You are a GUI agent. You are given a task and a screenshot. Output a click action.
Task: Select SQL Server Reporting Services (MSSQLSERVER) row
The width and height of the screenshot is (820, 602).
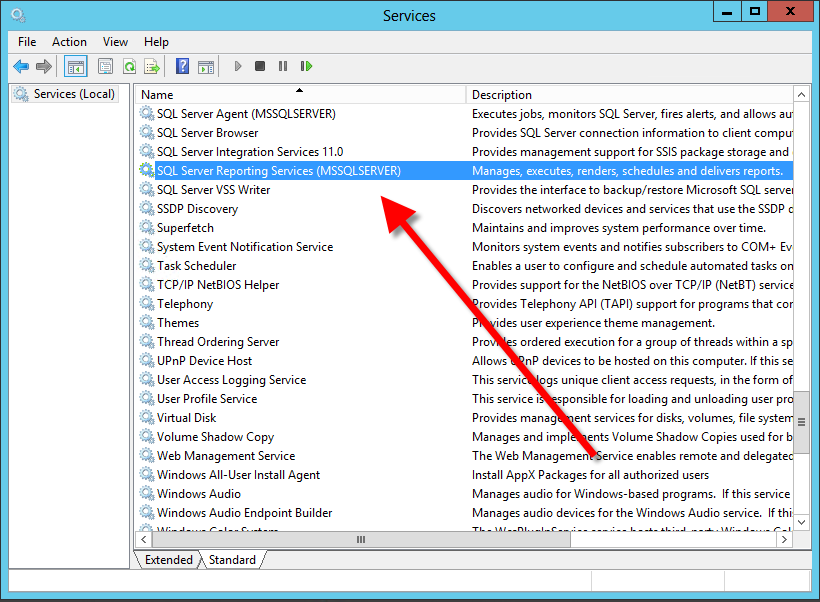465,171
